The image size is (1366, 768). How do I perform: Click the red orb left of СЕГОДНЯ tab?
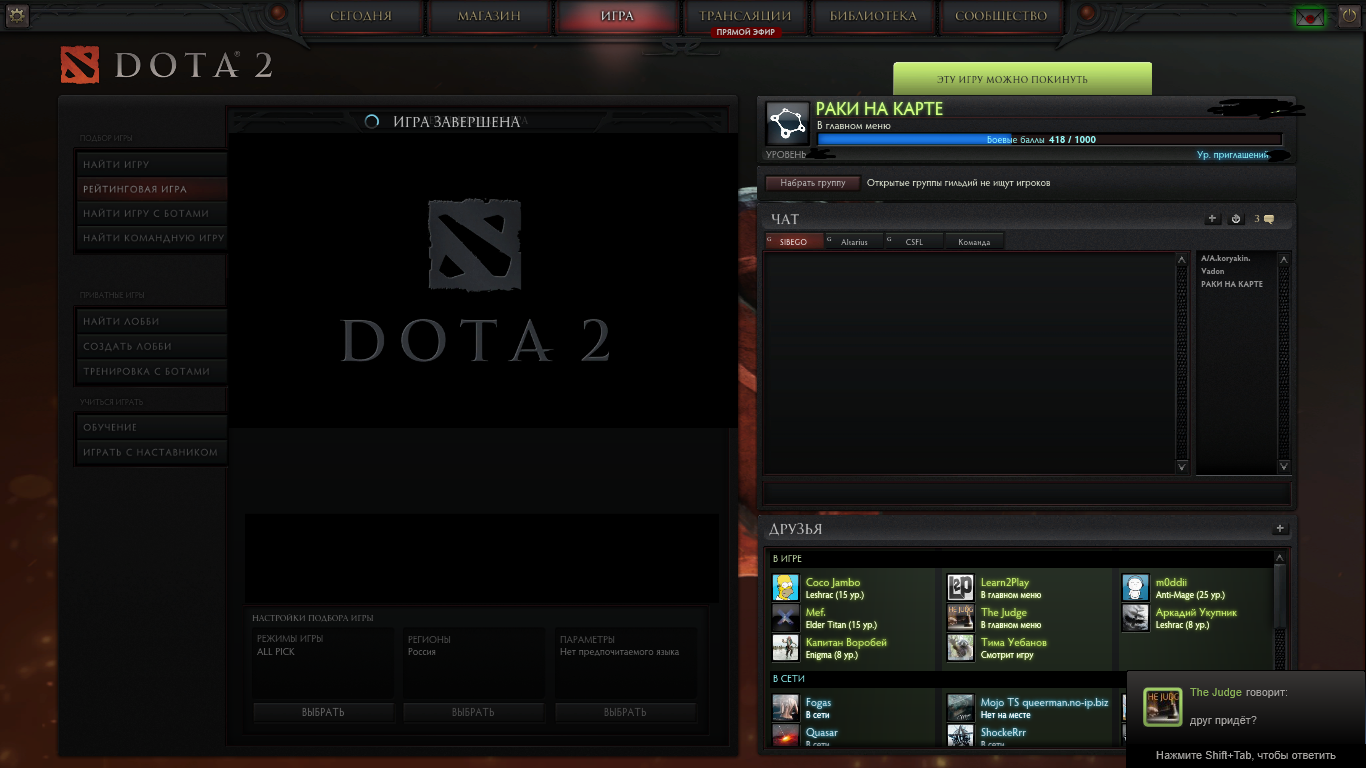[x=278, y=14]
